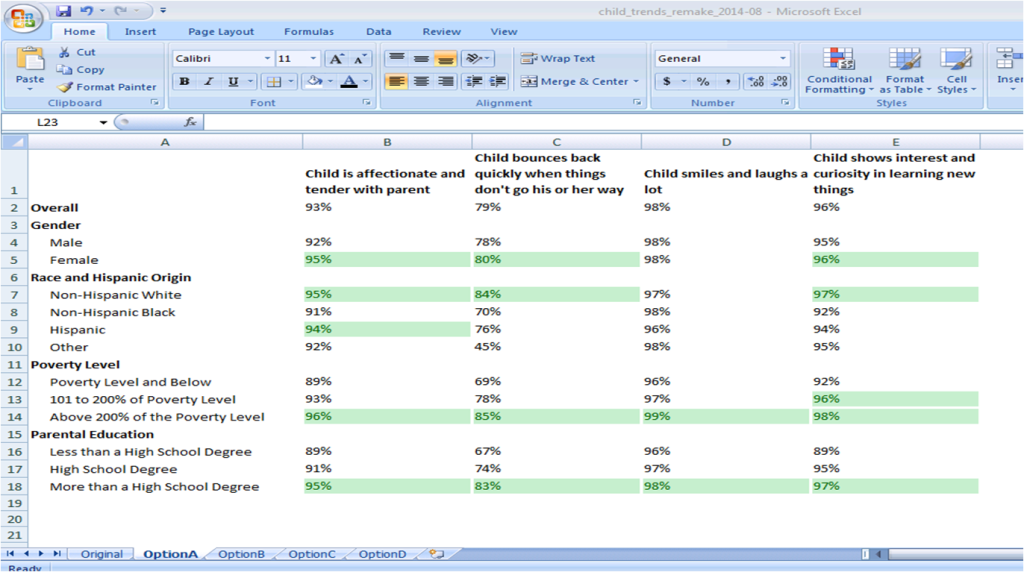Align text right
1024x572 pixels.
point(445,82)
